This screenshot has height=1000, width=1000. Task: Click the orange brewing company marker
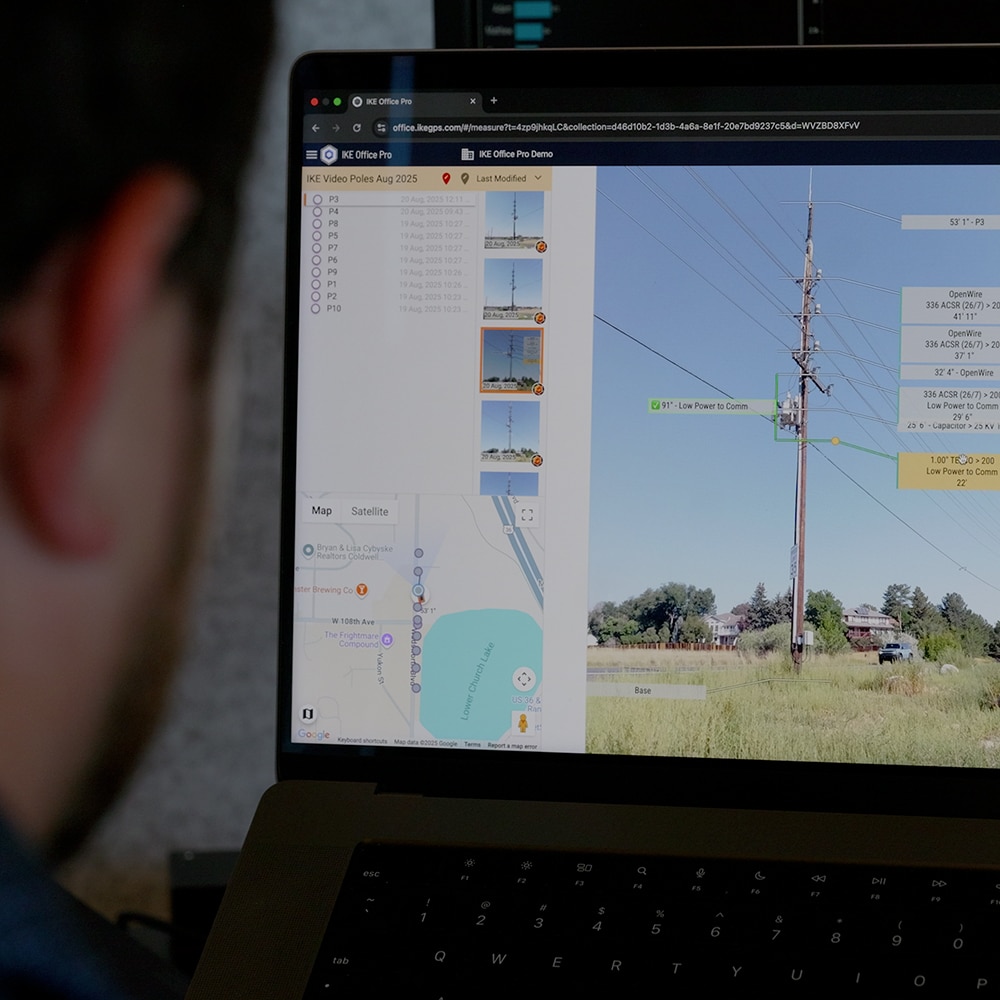[x=362, y=590]
